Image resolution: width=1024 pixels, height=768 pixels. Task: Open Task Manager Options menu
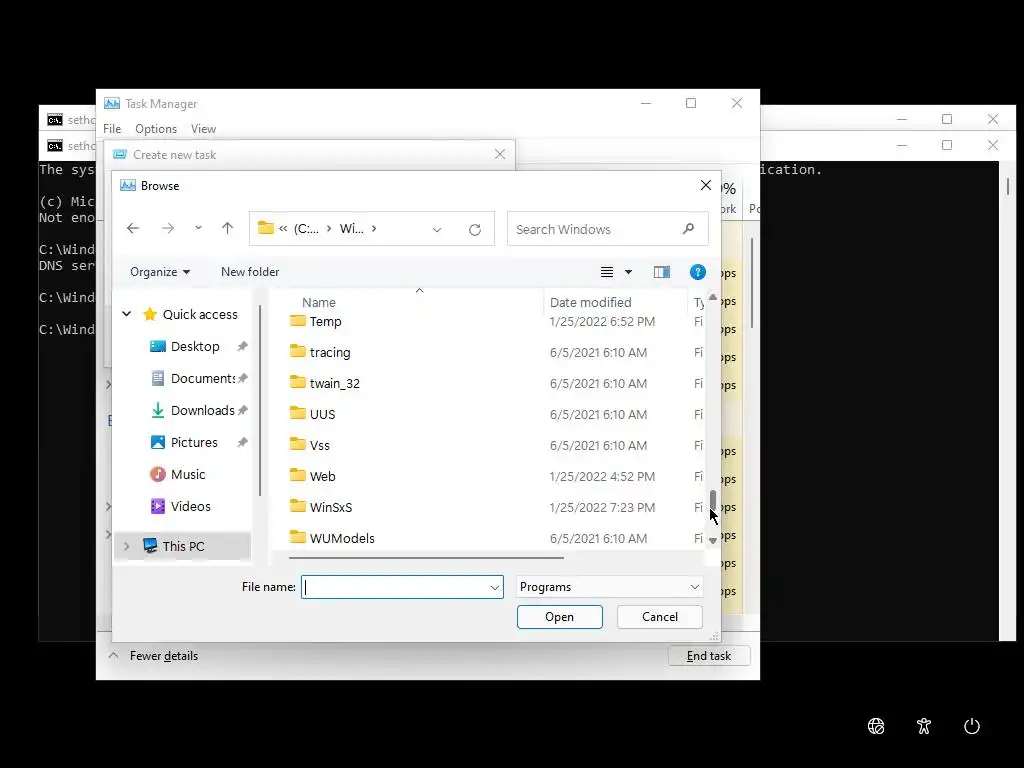156,129
